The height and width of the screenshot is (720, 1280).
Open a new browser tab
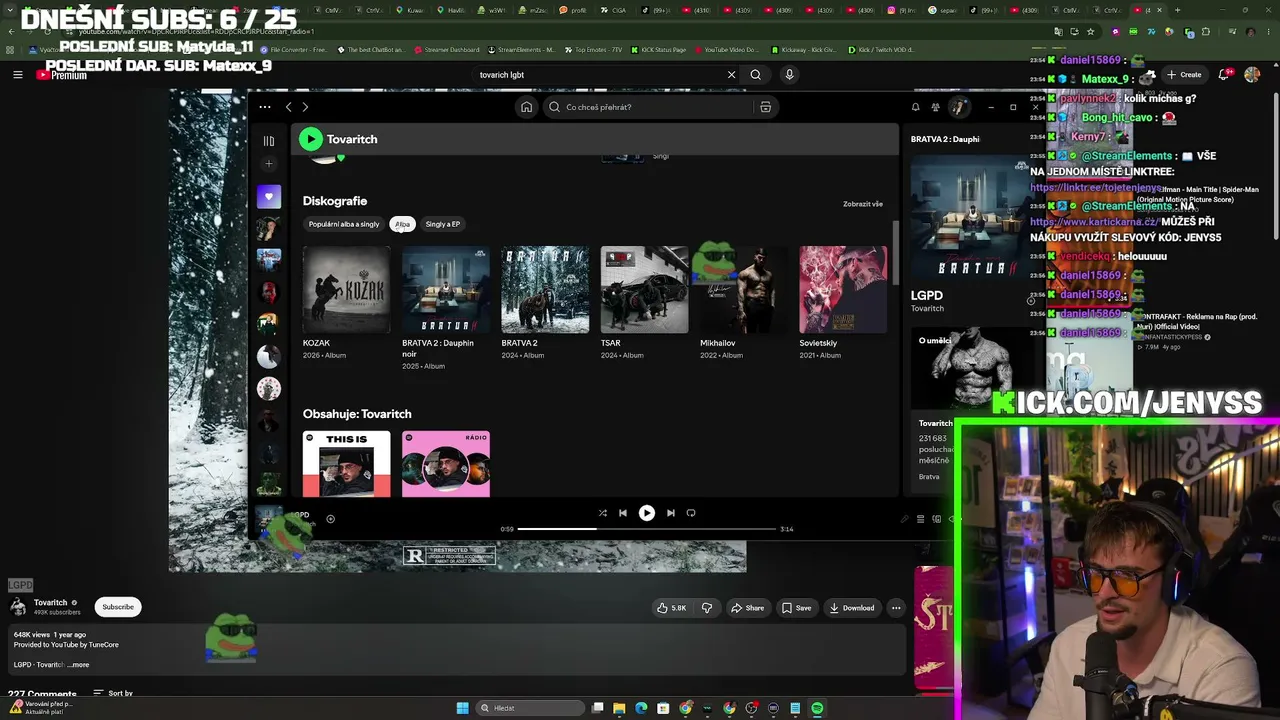1177,10
